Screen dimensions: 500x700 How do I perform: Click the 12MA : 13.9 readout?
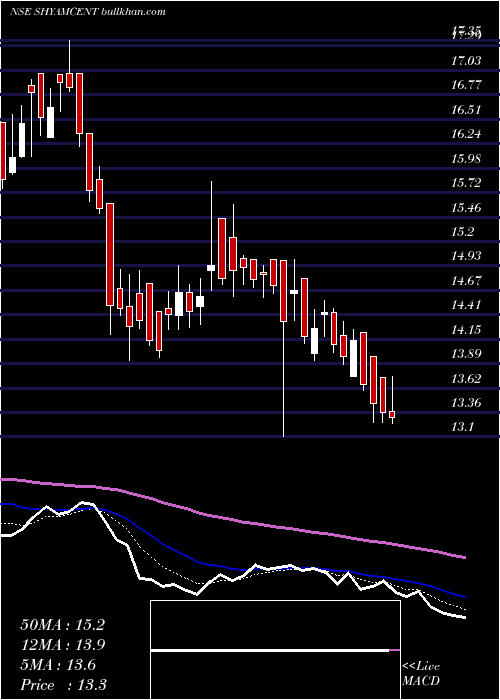pyautogui.click(x=62, y=645)
